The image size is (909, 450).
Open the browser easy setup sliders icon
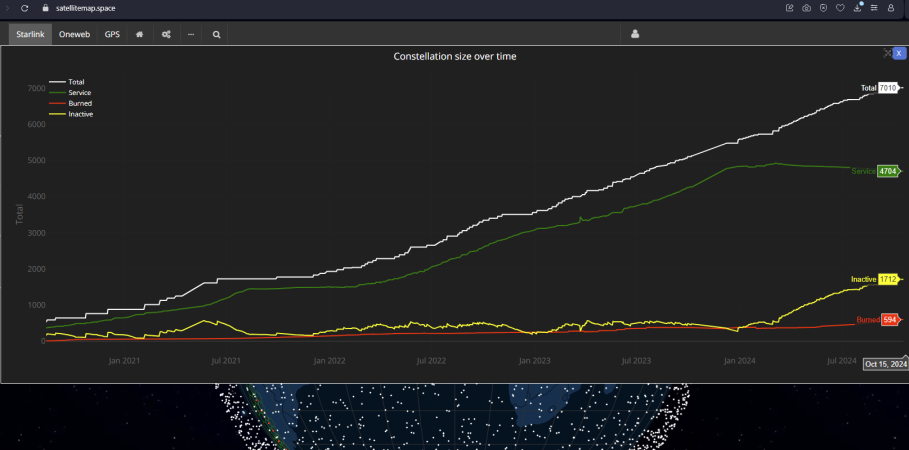pos(874,8)
